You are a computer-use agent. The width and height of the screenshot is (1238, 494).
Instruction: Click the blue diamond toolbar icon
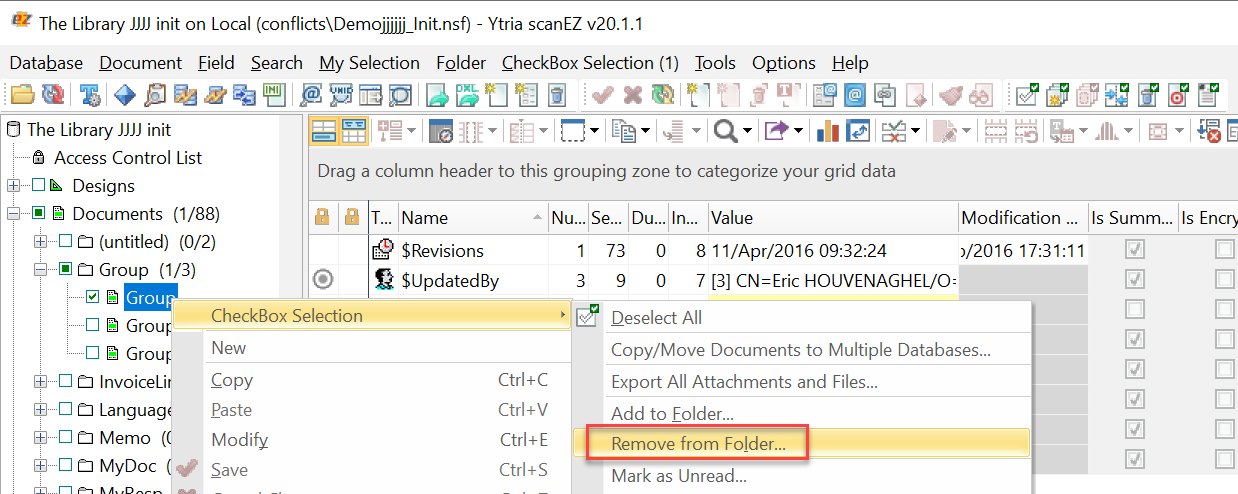pos(124,96)
